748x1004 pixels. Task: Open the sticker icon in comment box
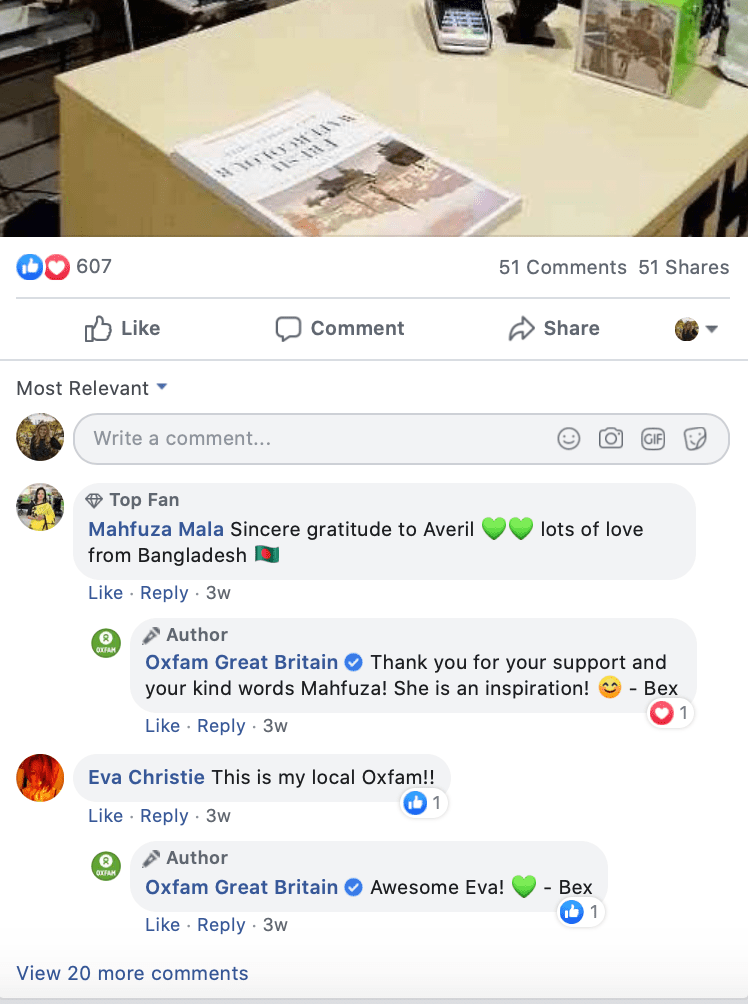tap(695, 439)
